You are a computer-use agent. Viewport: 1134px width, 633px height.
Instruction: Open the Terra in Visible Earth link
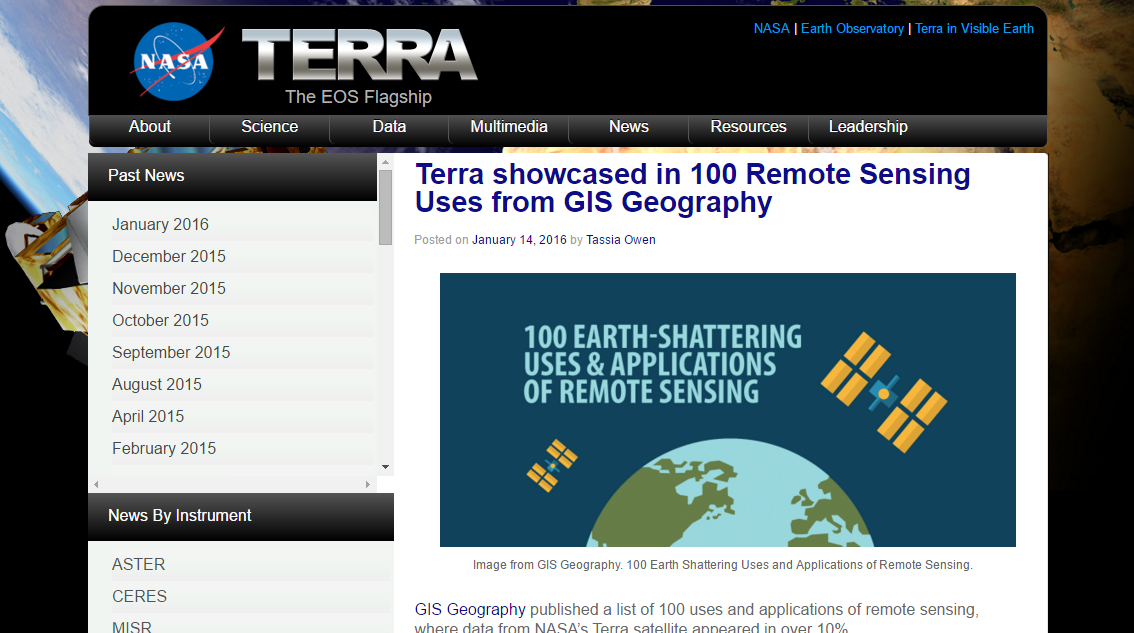974,28
